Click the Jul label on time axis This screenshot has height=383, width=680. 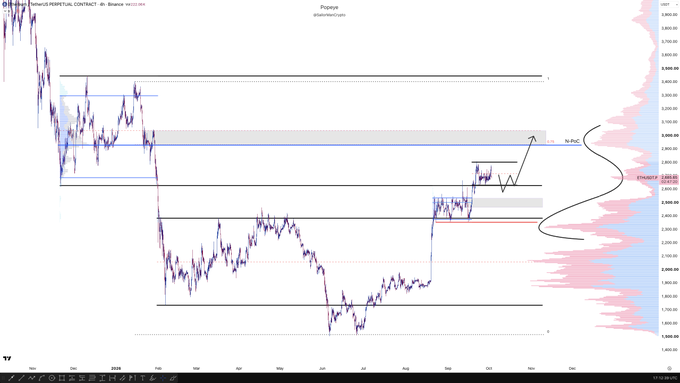click(x=363, y=368)
